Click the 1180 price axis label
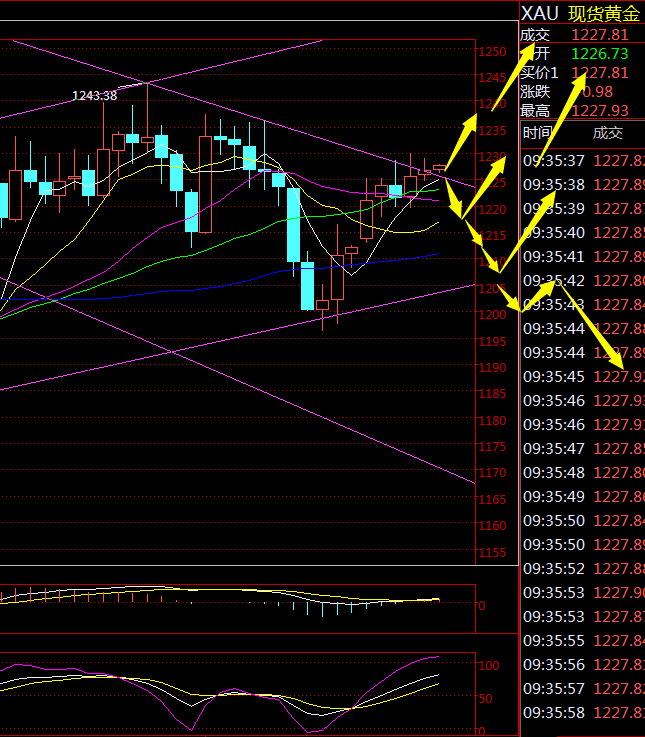The image size is (645, 737). coord(492,421)
